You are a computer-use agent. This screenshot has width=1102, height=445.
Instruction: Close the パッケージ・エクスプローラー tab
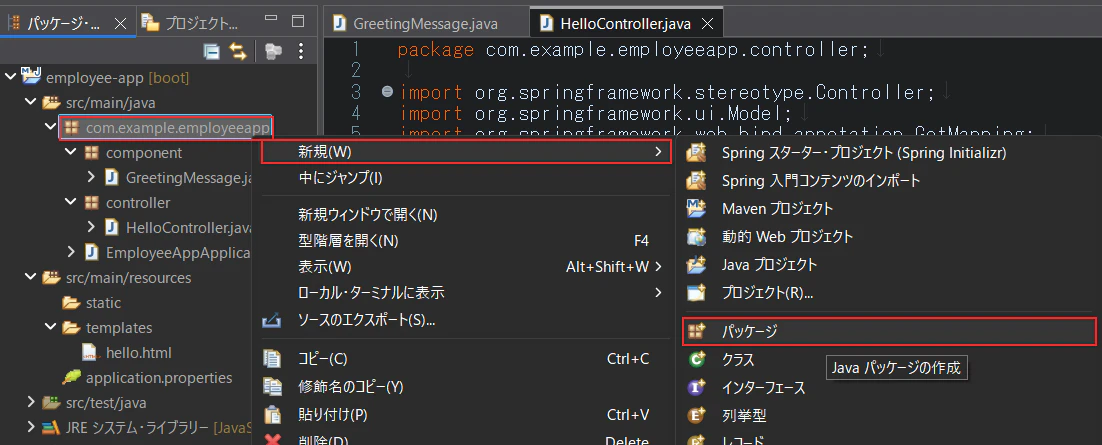point(120,23)
